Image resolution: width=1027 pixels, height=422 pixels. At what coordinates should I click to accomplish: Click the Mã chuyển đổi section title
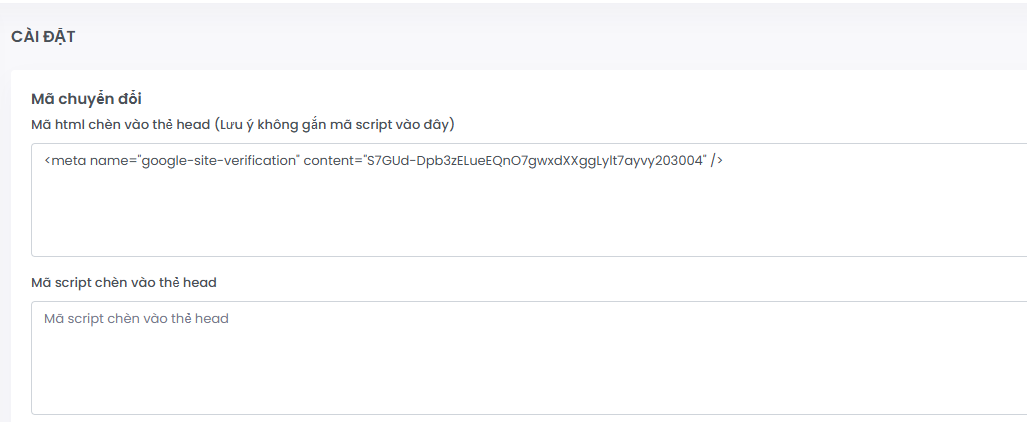86,99
